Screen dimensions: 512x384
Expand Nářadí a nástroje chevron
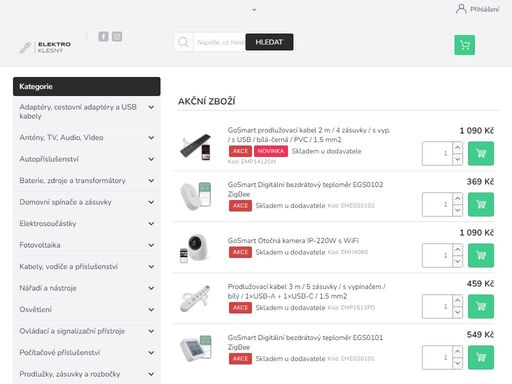(151, 288)
